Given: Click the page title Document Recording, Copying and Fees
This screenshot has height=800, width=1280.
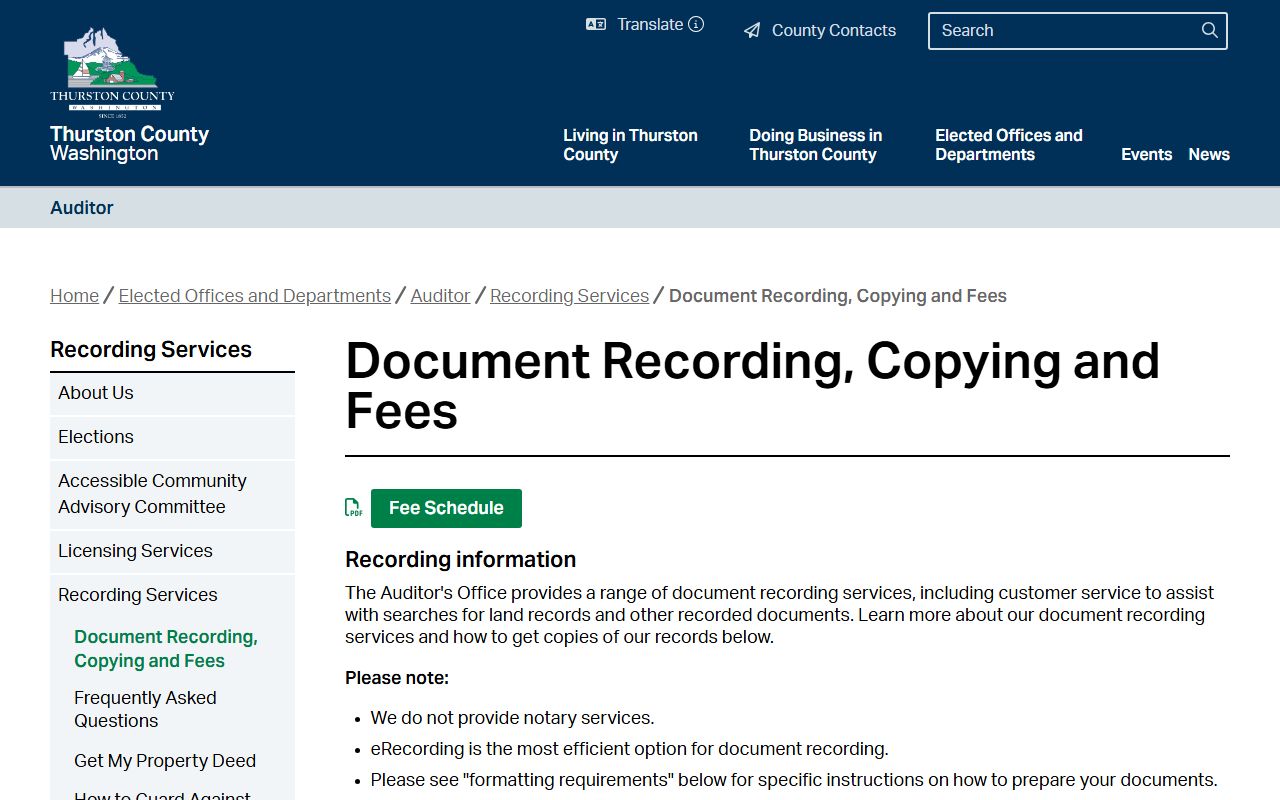Looking at the screenshot, I should coord(752,386).
